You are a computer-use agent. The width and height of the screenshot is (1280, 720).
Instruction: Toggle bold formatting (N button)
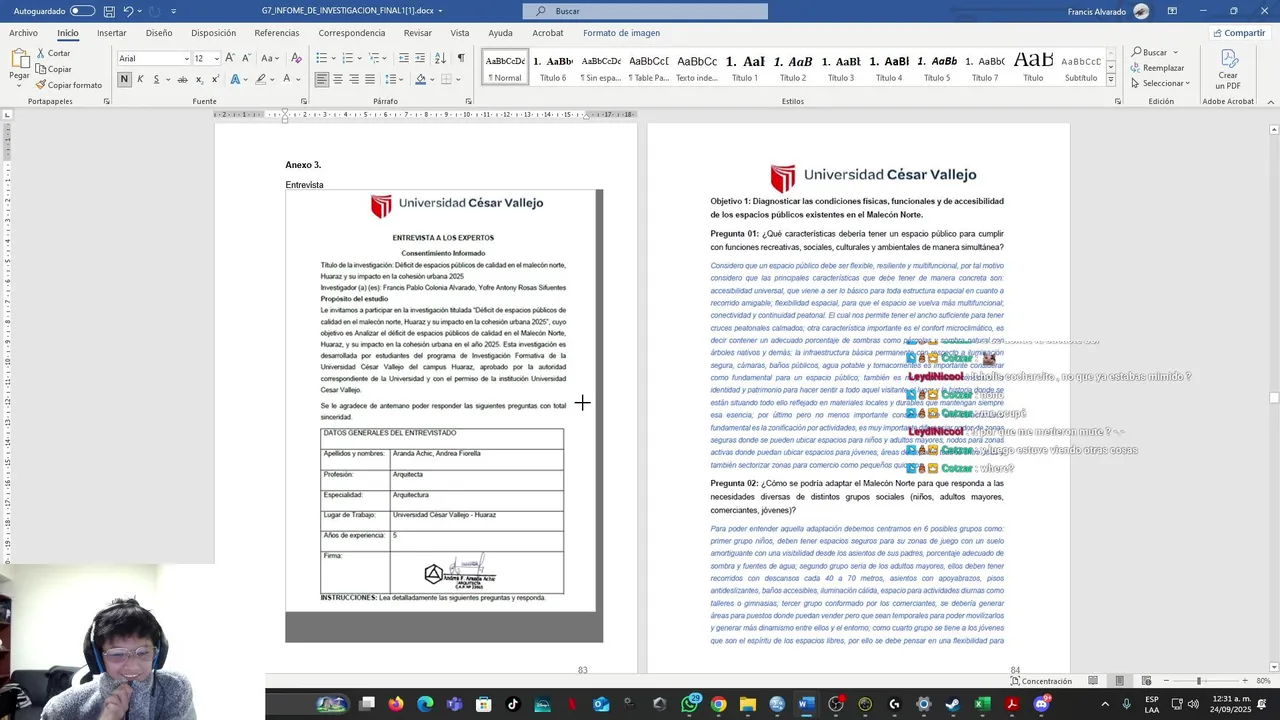pyautogui.click(x=125, y=79)
